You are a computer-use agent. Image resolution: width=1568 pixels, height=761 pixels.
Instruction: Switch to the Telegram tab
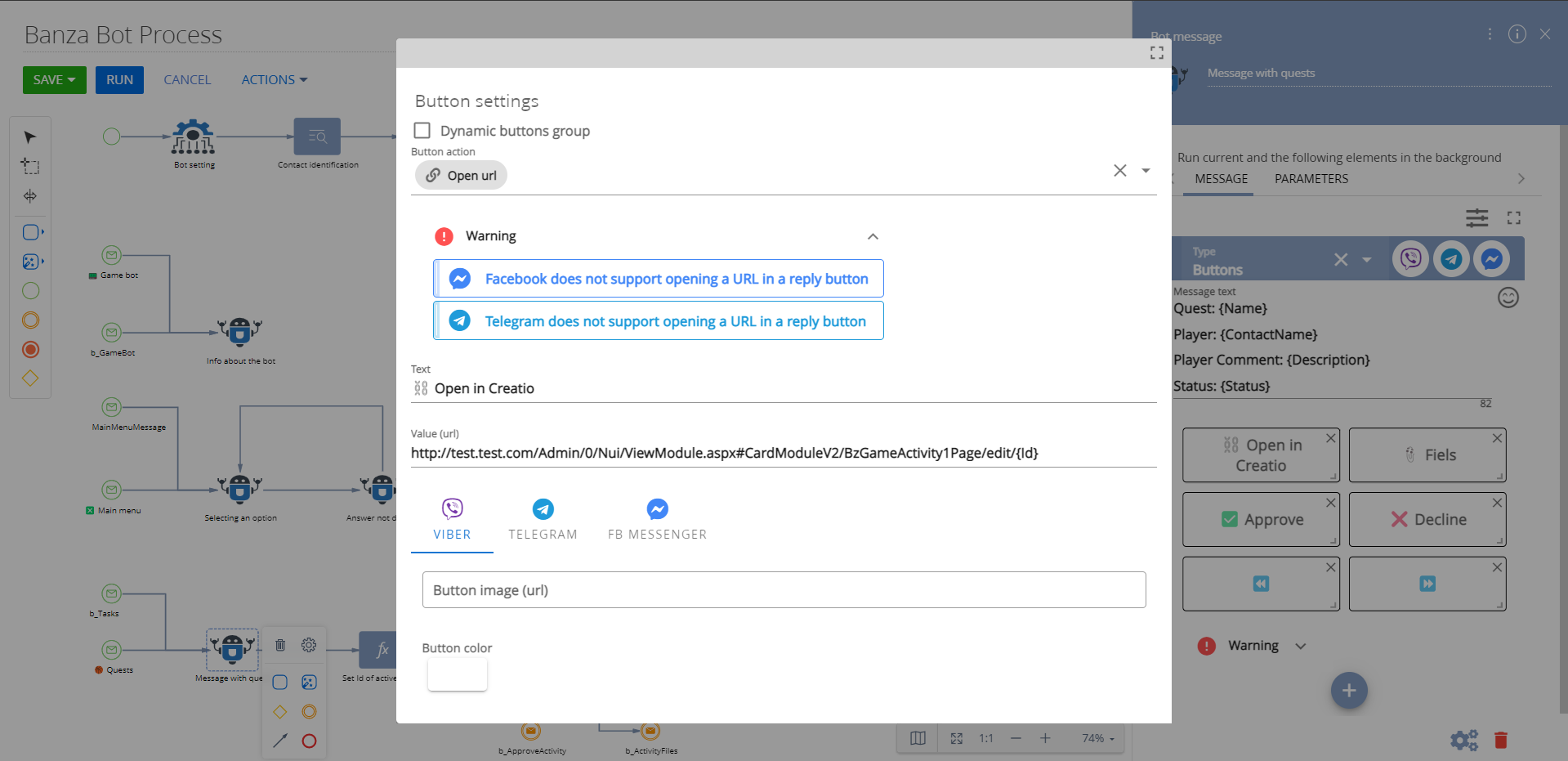[543, 520]
